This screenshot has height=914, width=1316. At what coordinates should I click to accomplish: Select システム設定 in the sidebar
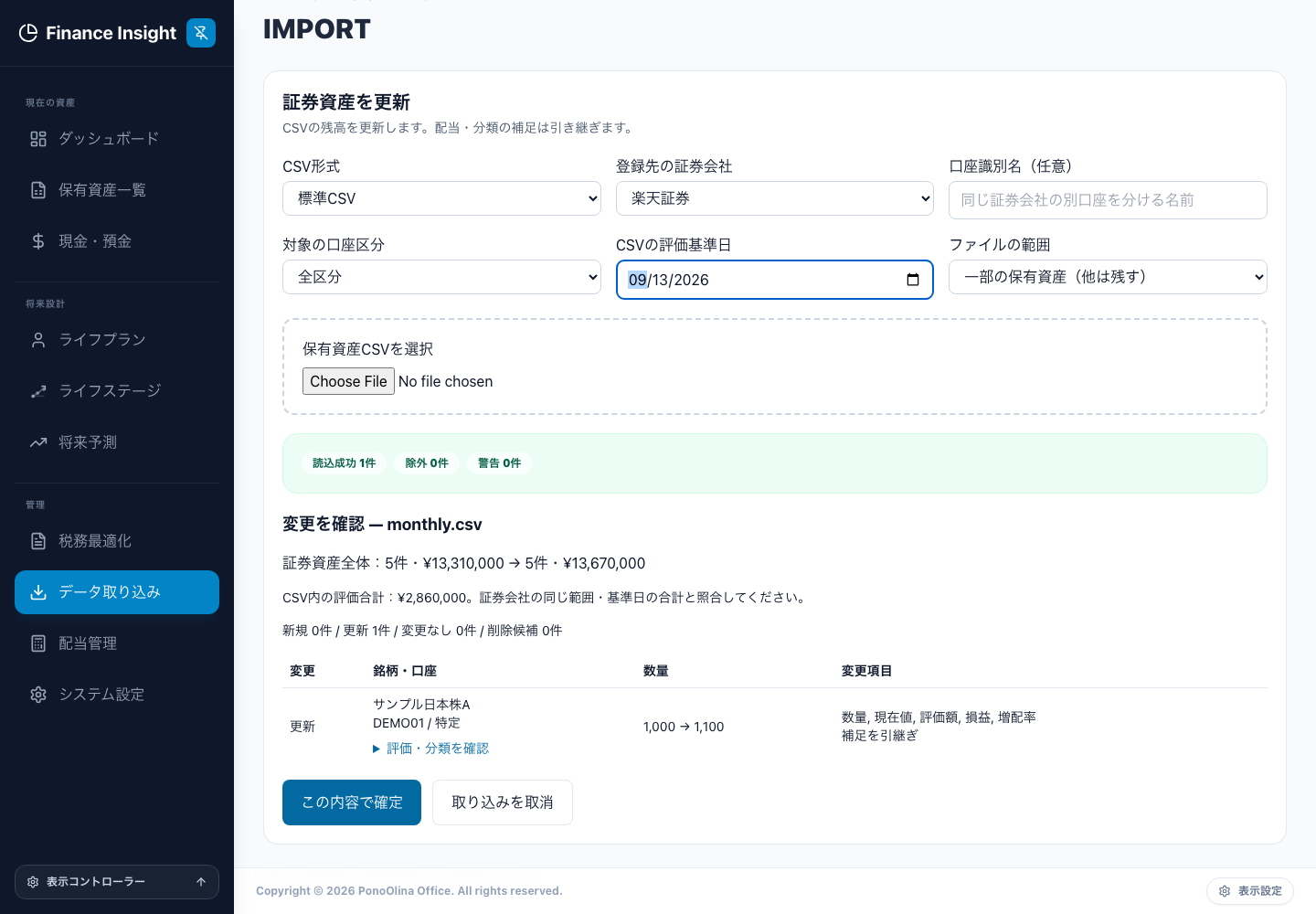pos(117,695)
